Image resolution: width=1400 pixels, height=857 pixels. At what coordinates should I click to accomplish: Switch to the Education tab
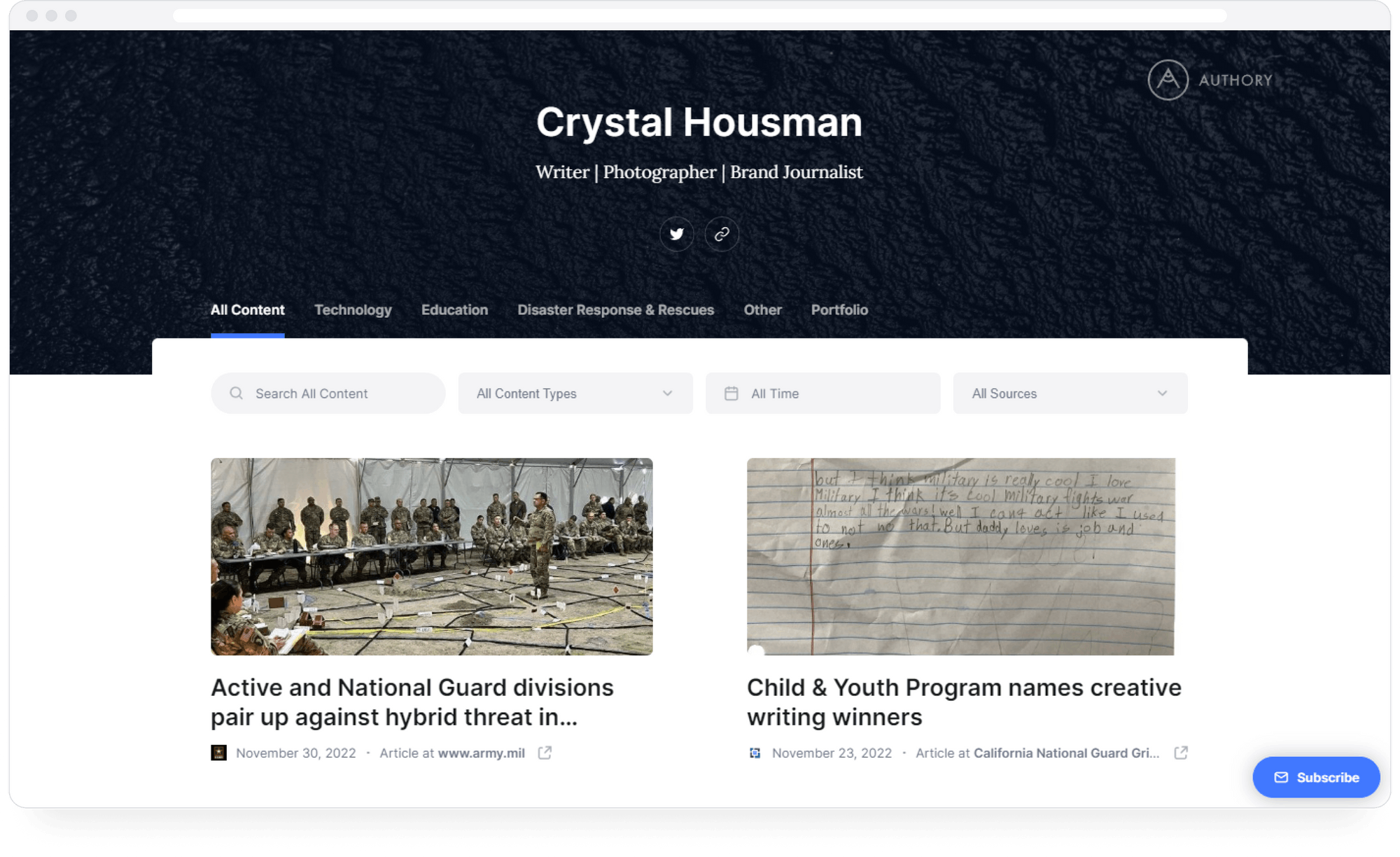click(x=454, y=310)
